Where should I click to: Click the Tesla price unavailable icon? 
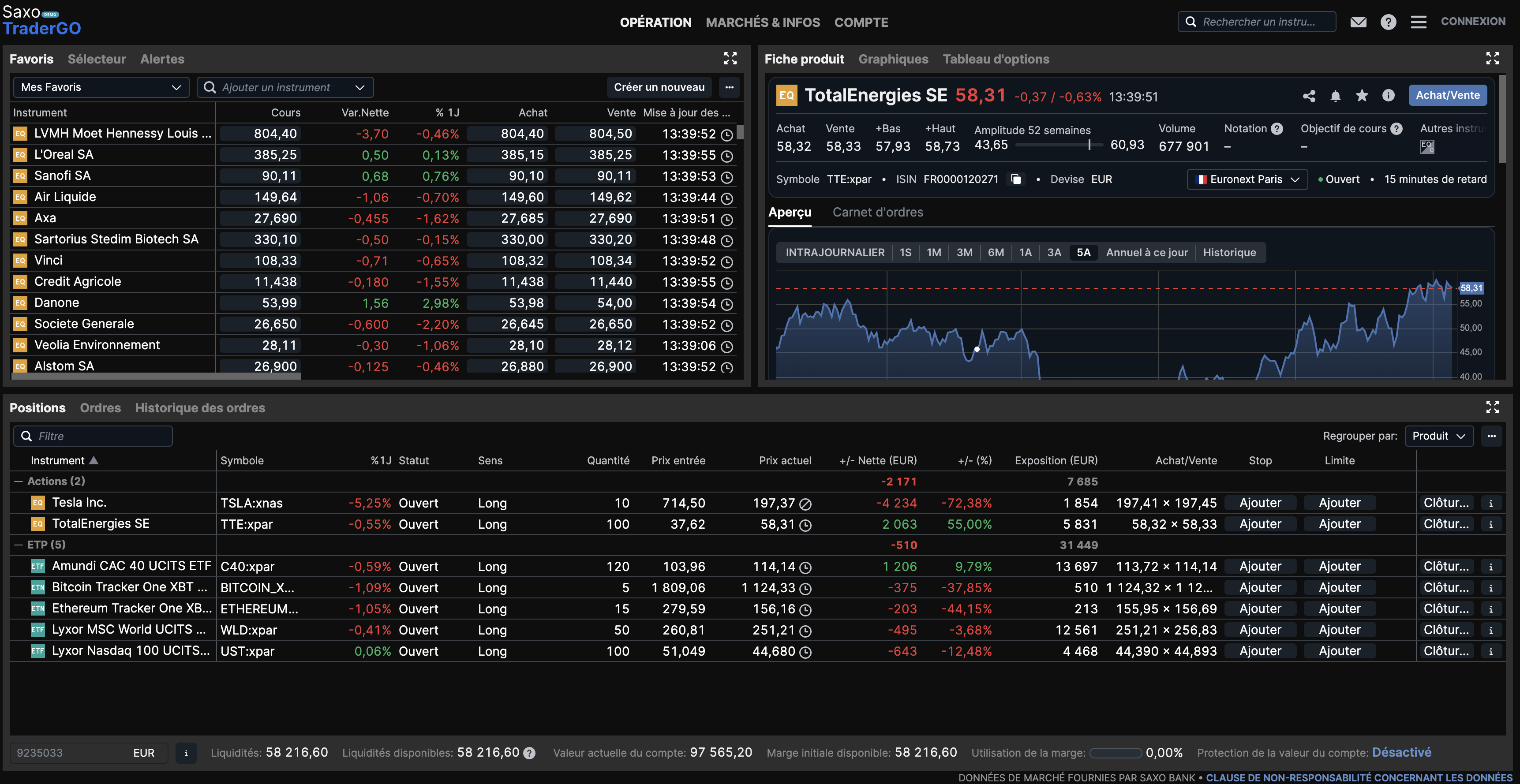pyautogui.click(x=805, y=504)
